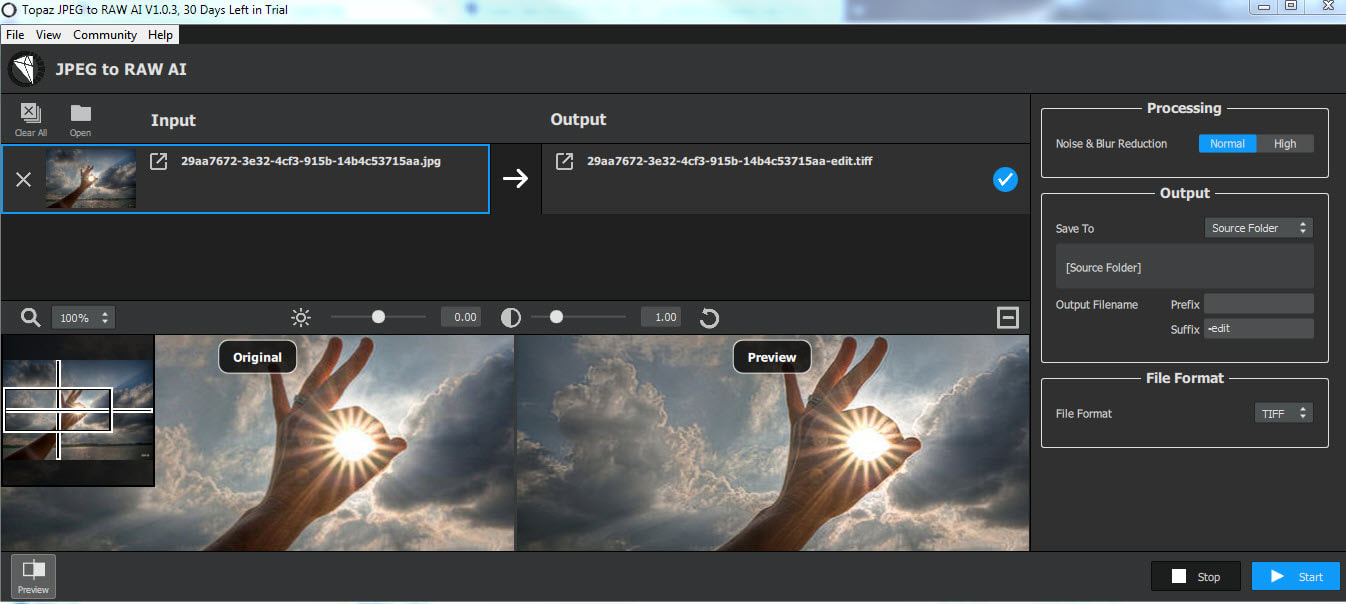Toggle the blue checkmark on output file
This screenshot has height=604, width=1346.
click(1005, 179)
